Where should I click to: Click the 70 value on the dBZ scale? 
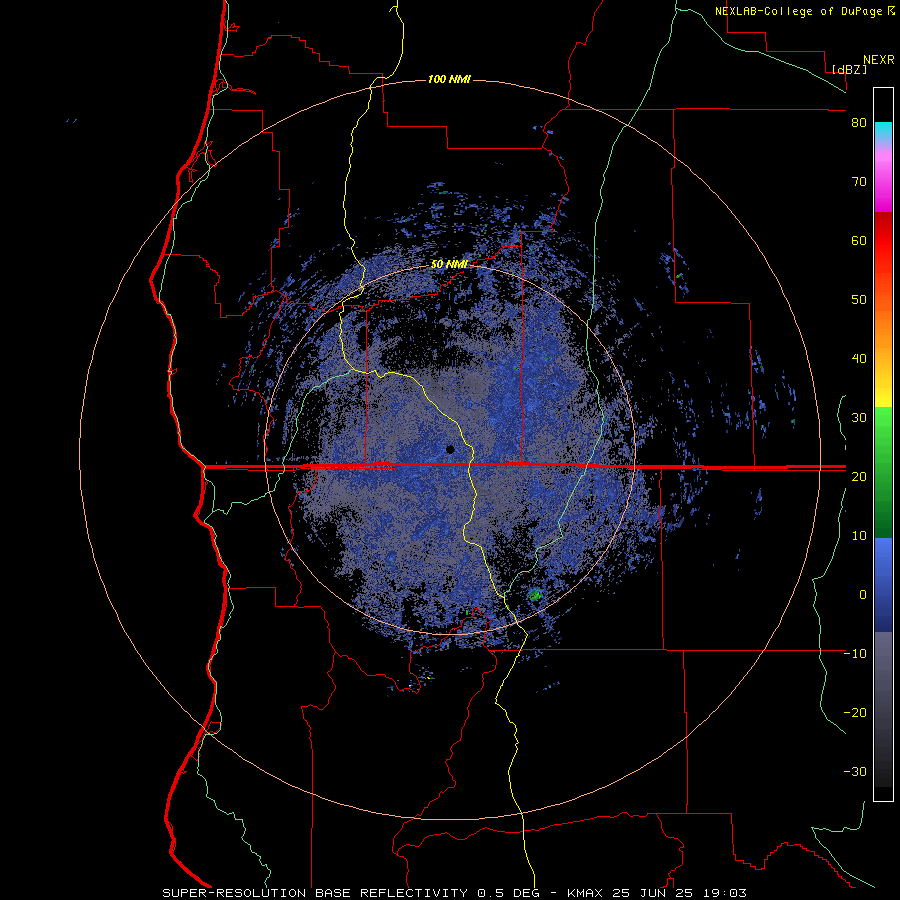click(x=859, y=182)
